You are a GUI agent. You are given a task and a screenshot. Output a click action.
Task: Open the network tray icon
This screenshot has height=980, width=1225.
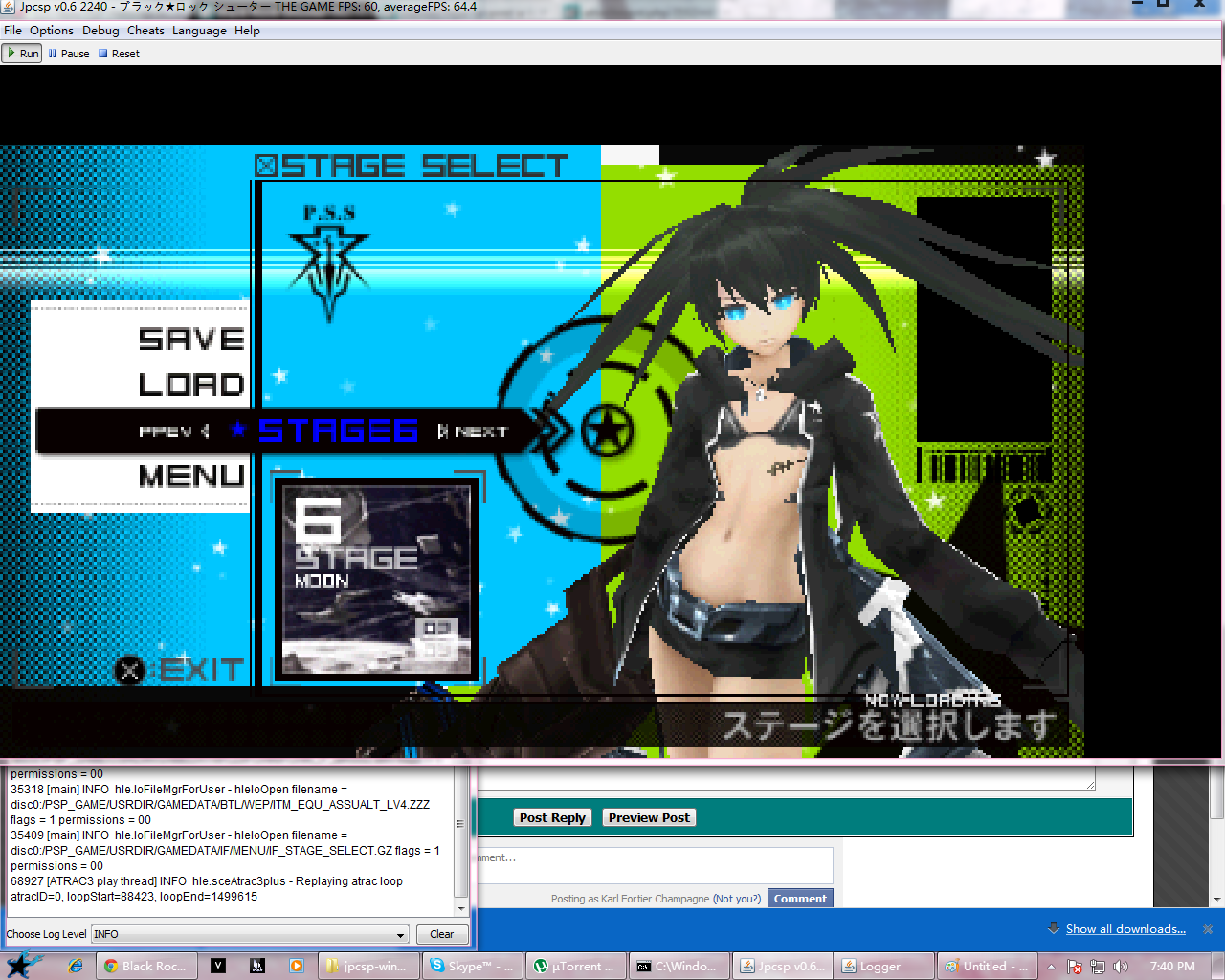(1099, 967)
